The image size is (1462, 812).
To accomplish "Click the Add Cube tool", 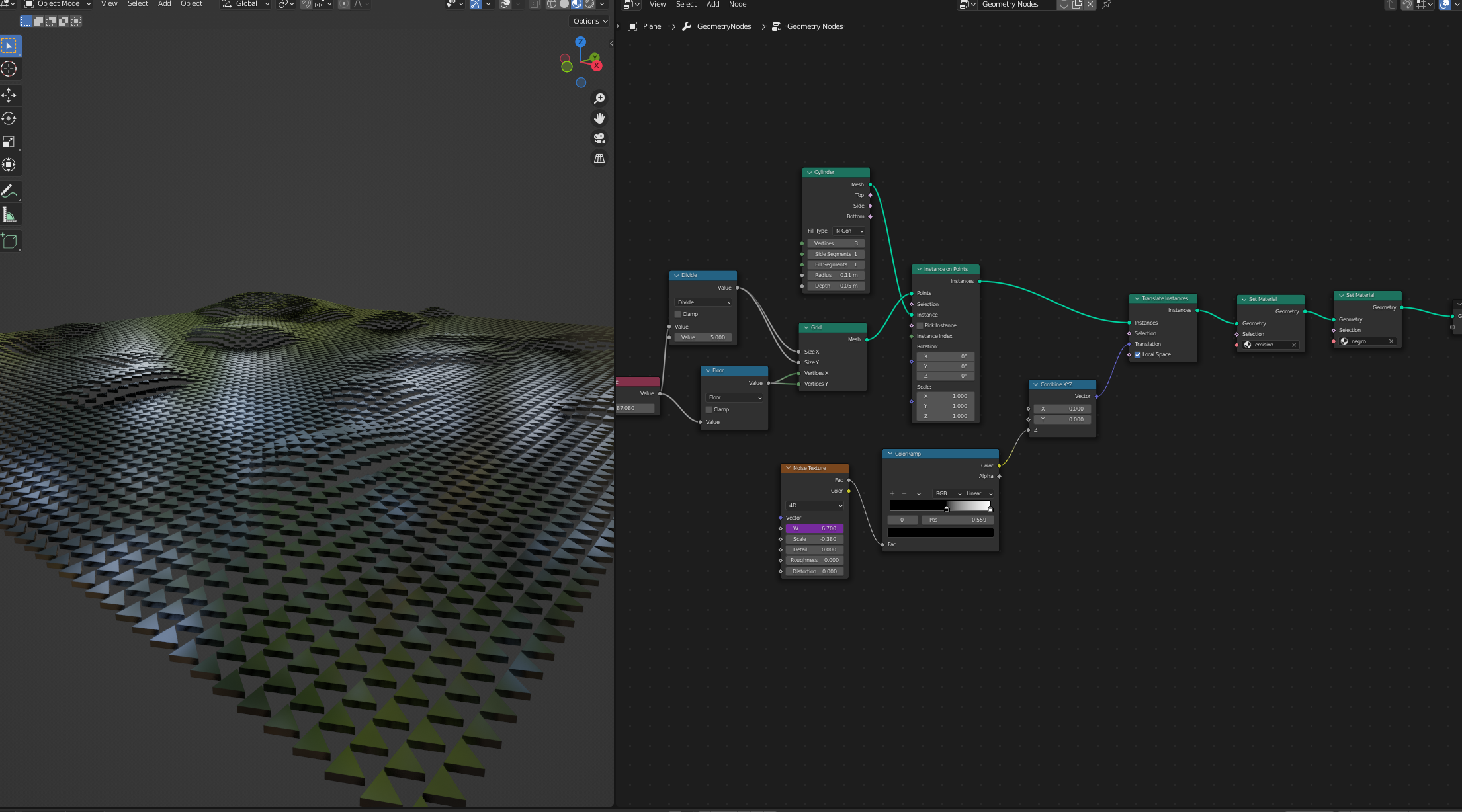I will (x=9, y=241).
